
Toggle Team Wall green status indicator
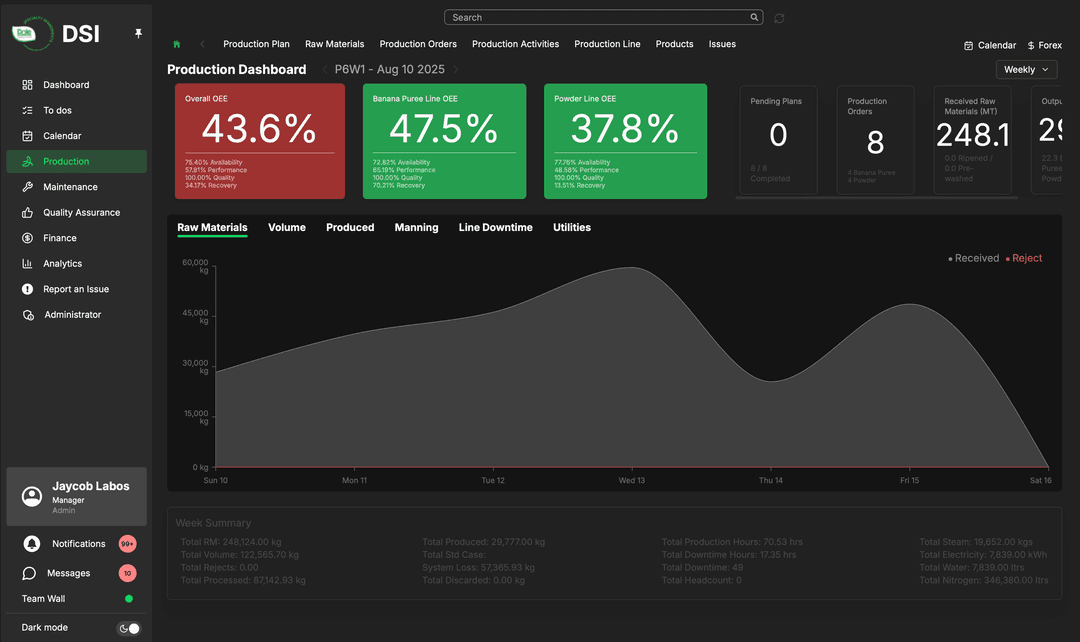[x=129, y=599]
